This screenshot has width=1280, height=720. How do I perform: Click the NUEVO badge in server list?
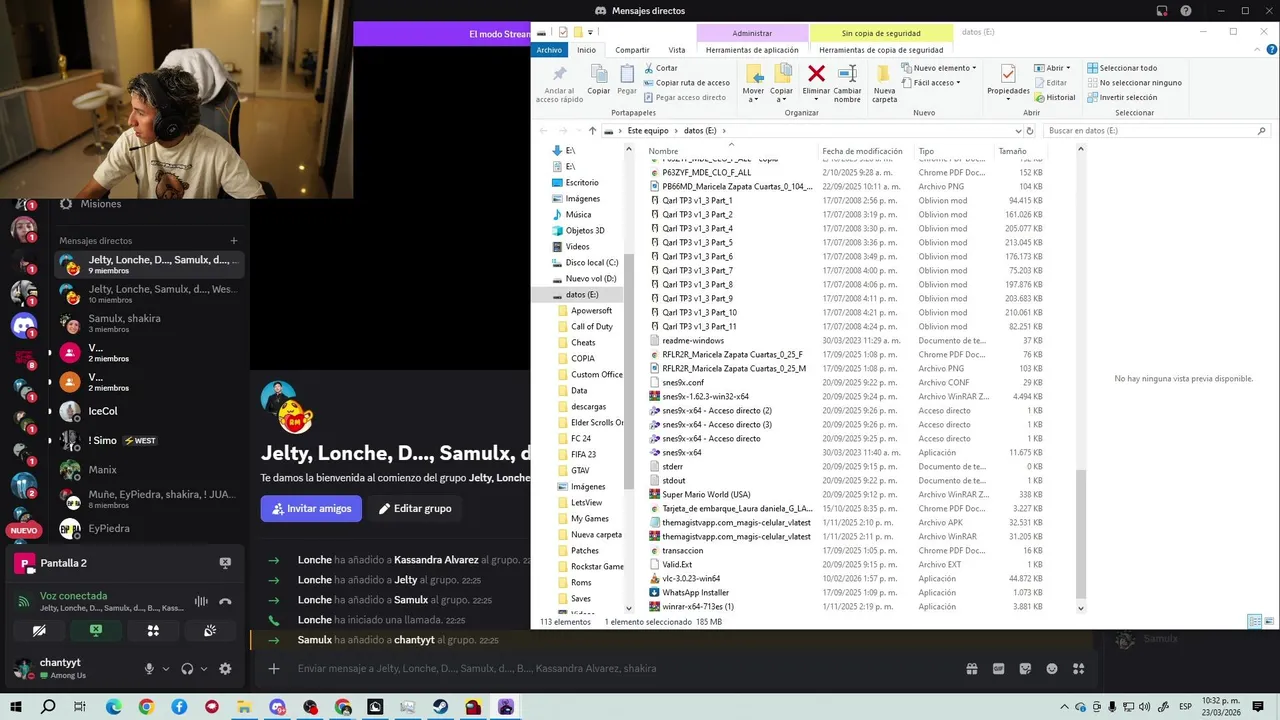pyautogui.click(x=24, y=531)
